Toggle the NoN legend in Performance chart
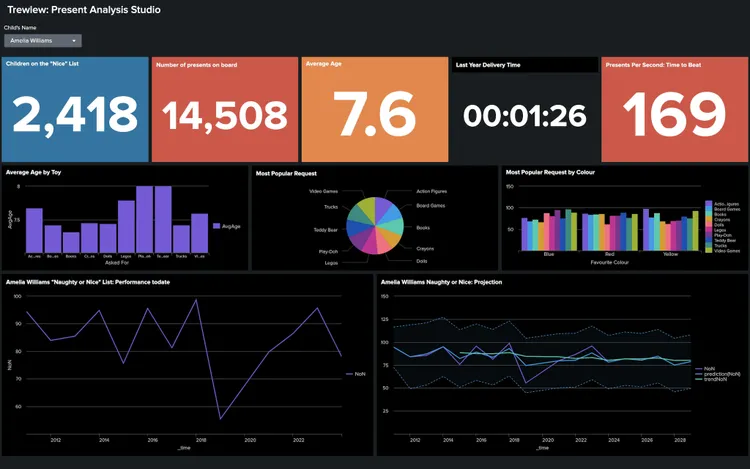Image resolution: width=750 pixels, height=469 pixels. [x=356, y=373]
